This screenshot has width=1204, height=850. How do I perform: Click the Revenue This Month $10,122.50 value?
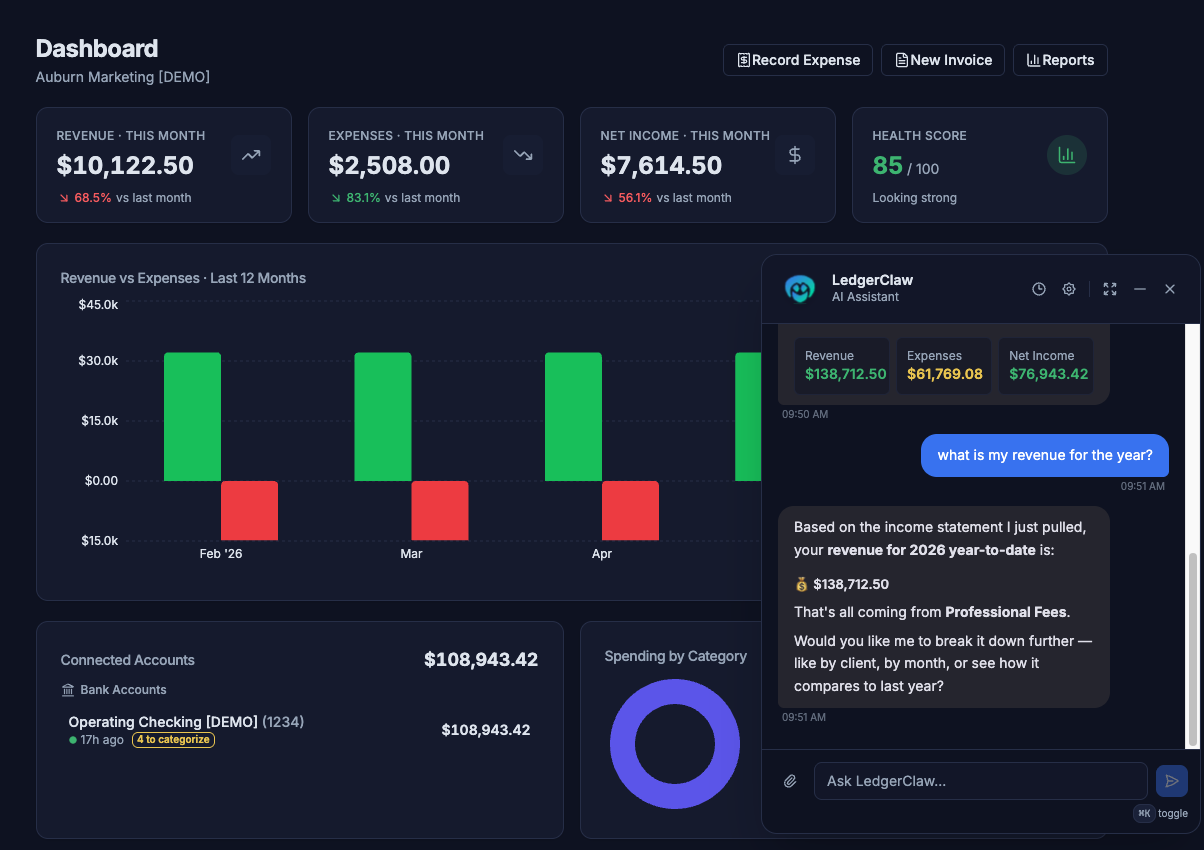tap(125, 166)
